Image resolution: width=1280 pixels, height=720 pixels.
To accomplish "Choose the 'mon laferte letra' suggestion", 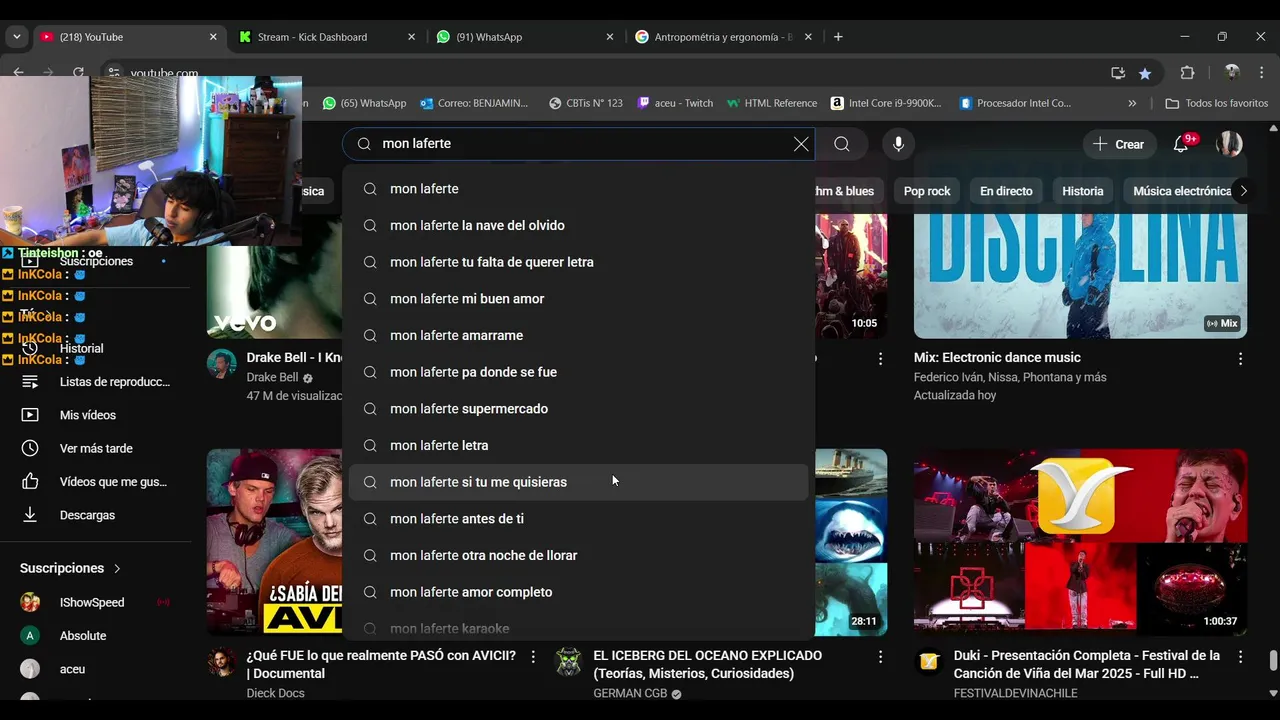I will point(577,445).
